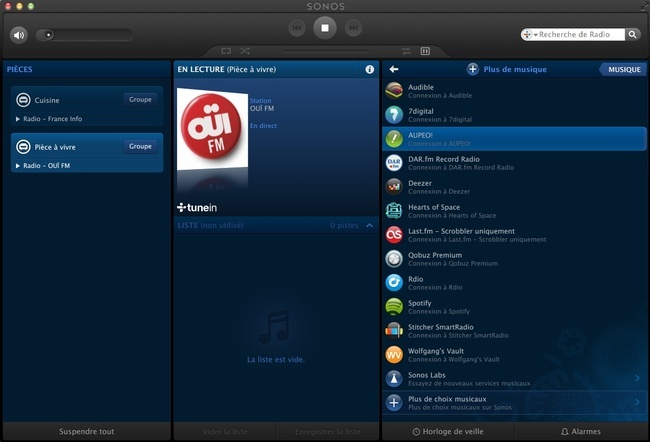Screen dimensions: 650x442
Task: Select the Spotify service icon
Action: [394, 307]
